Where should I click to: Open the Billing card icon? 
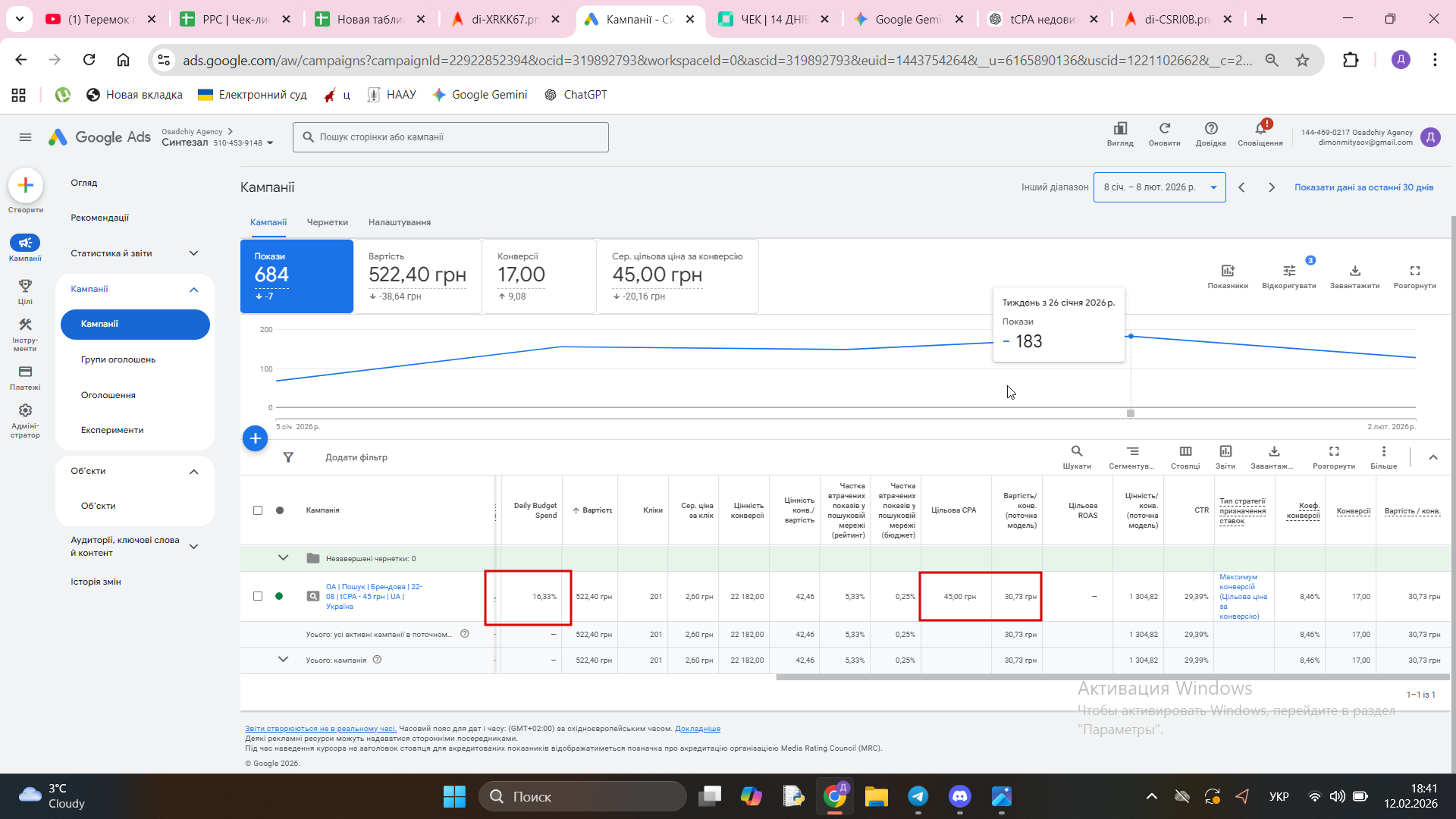coord(25,372)
